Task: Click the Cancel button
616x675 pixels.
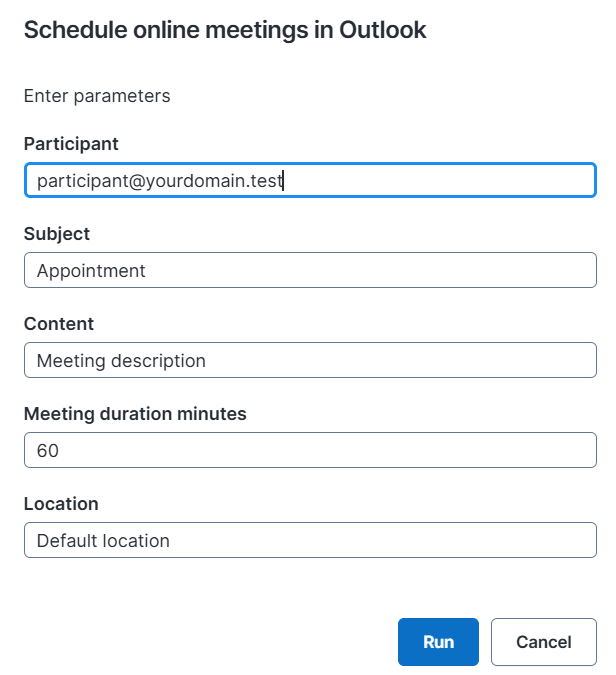Action: (x=544, y=642)
